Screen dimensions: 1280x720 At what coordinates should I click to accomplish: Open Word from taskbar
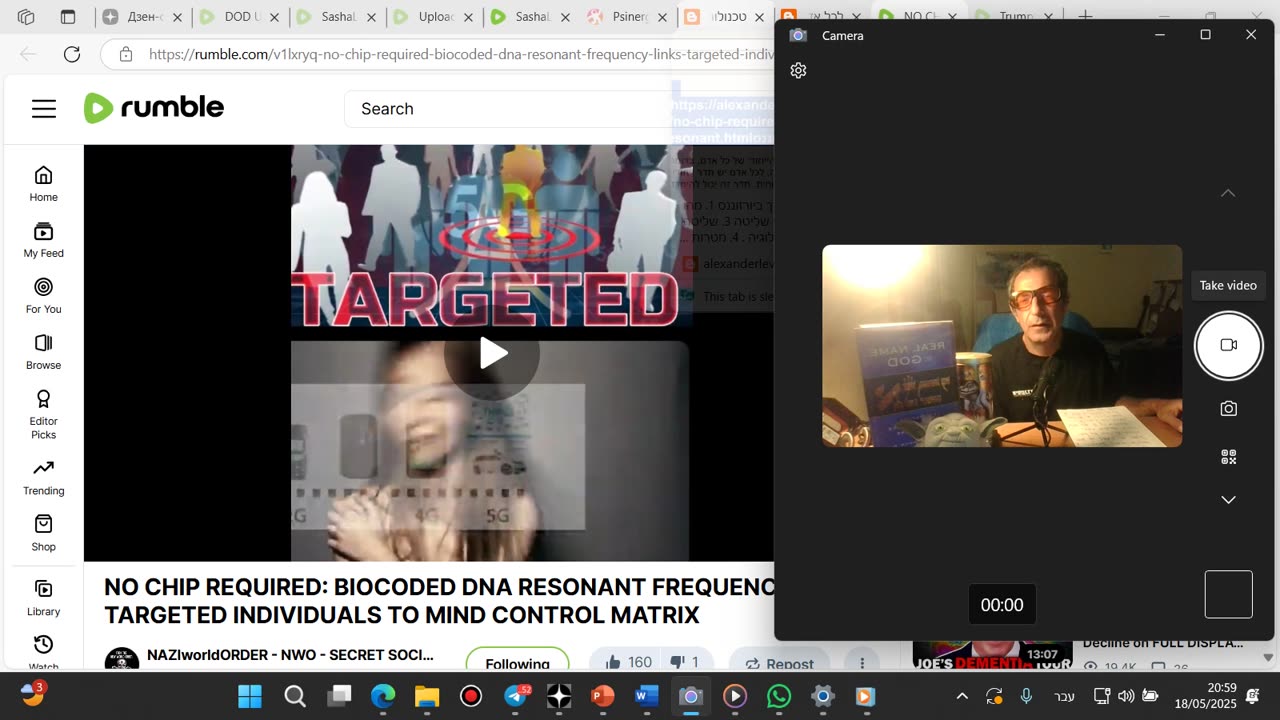point(647,696)
